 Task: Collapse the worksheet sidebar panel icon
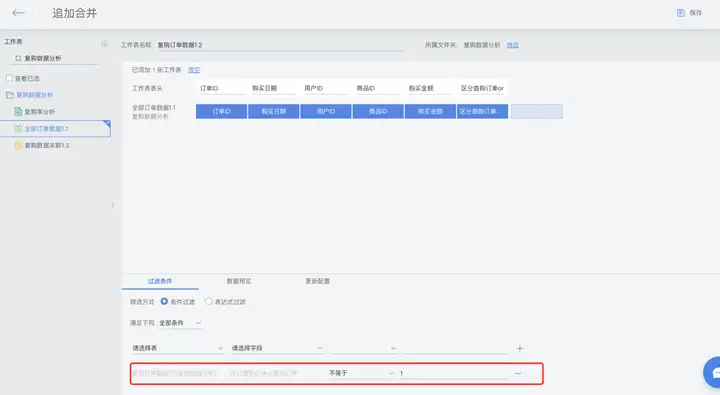104,44
